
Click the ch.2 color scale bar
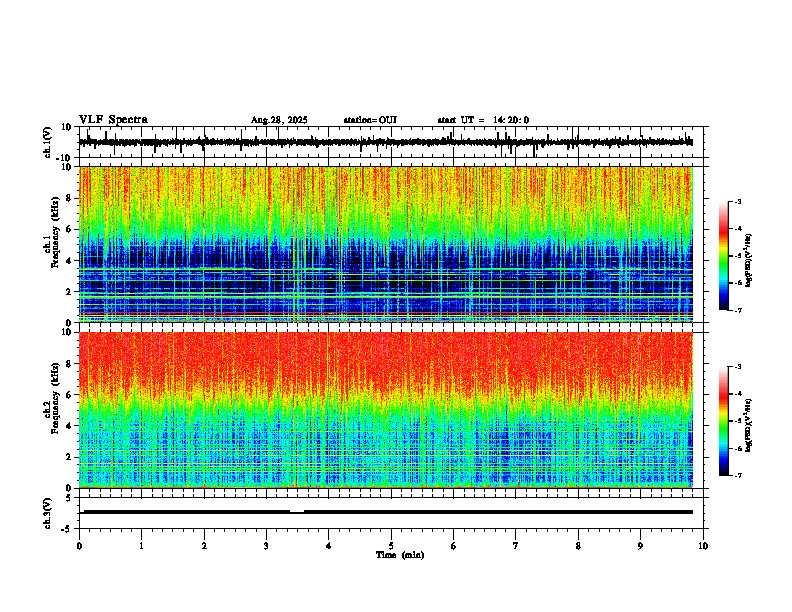click(723, 421)
